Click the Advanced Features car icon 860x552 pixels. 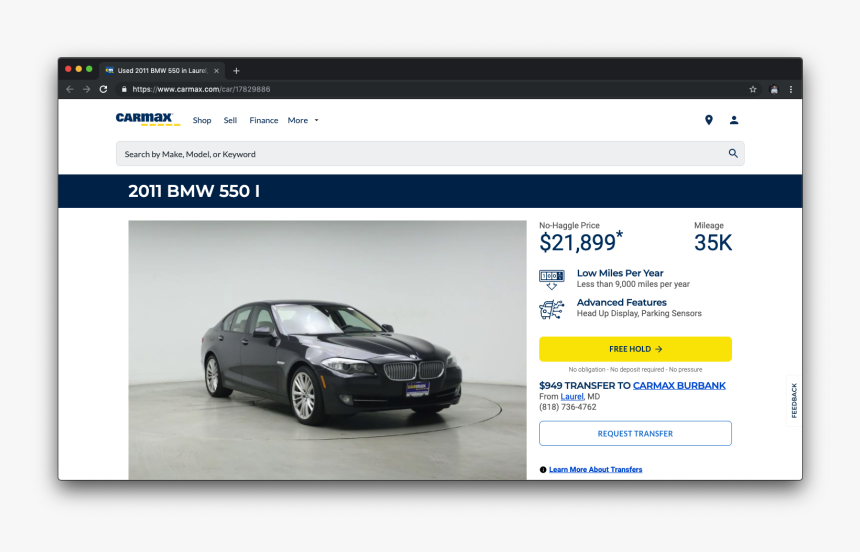tap(552, 309)
